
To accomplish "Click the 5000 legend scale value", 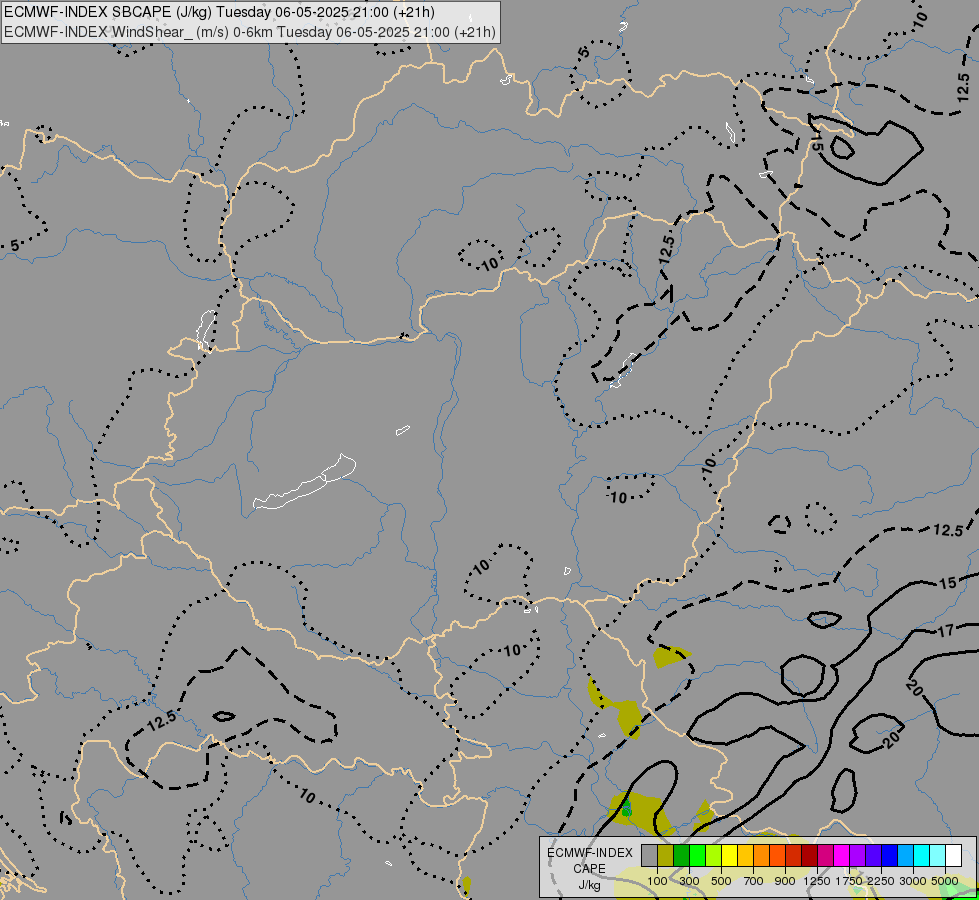I will [x=945, y=881].
